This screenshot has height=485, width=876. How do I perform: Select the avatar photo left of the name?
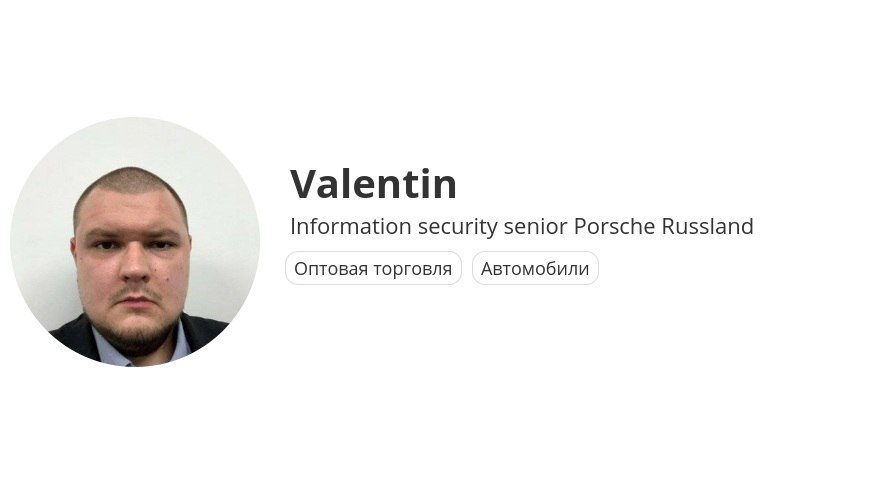click(x=135, y=242)
